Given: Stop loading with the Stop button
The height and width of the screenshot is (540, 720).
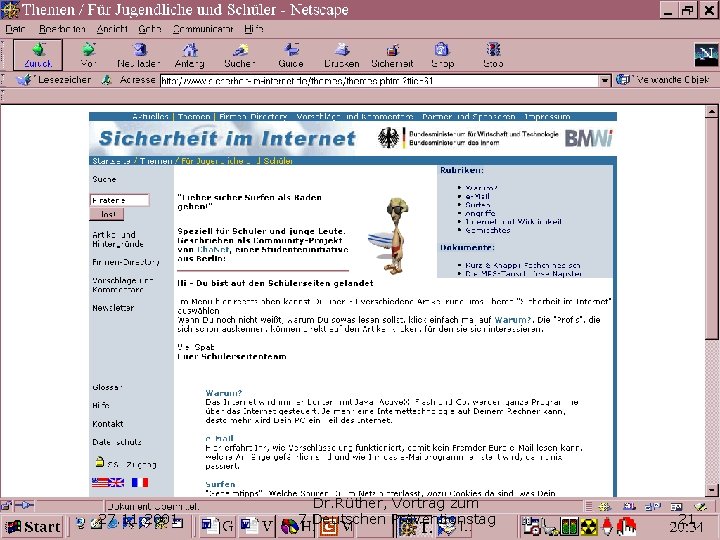Looking at the screenshot, I should [493, 55].
